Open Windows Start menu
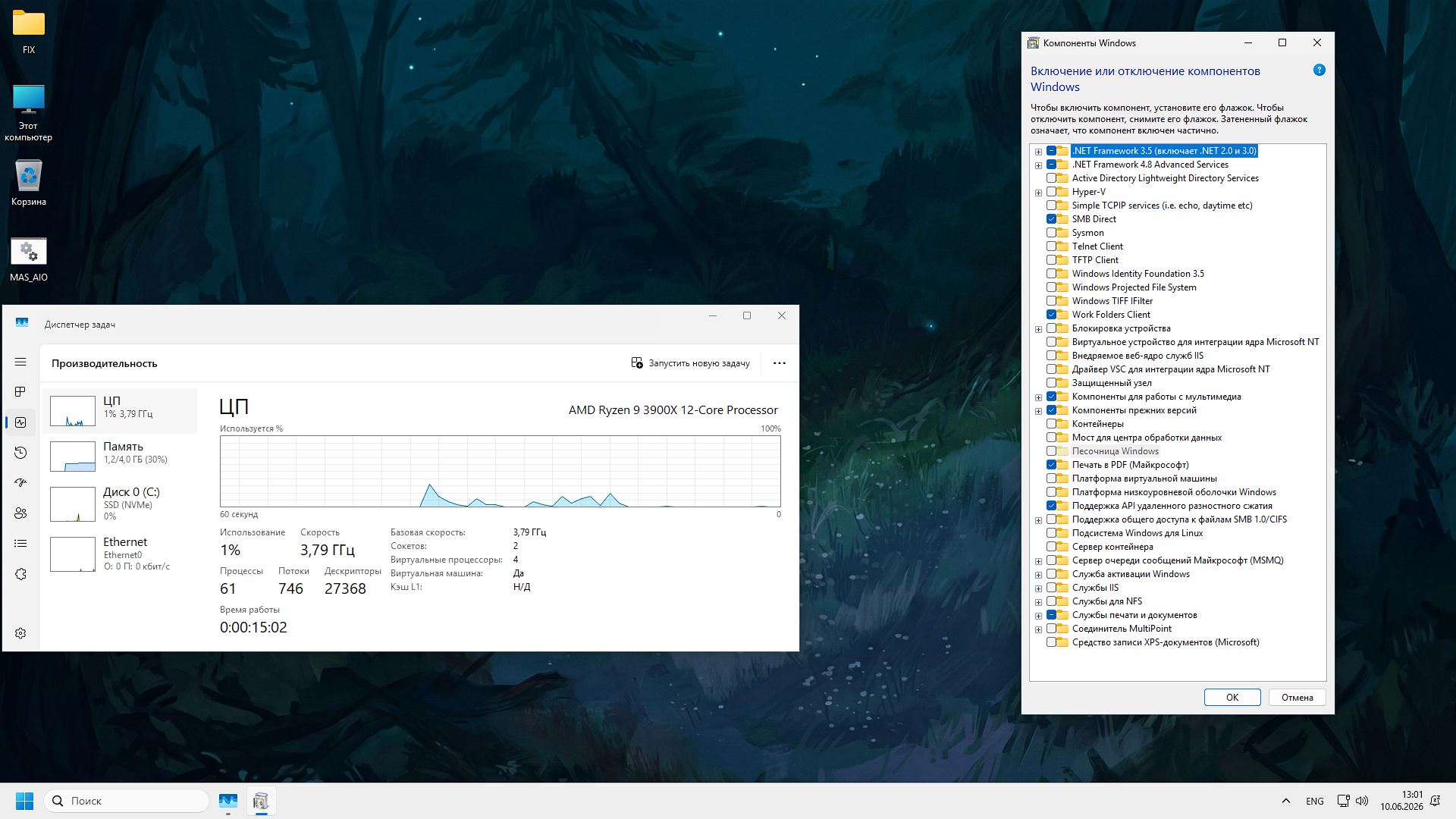Screen dimensions: 1456x819 coord(24,801)
